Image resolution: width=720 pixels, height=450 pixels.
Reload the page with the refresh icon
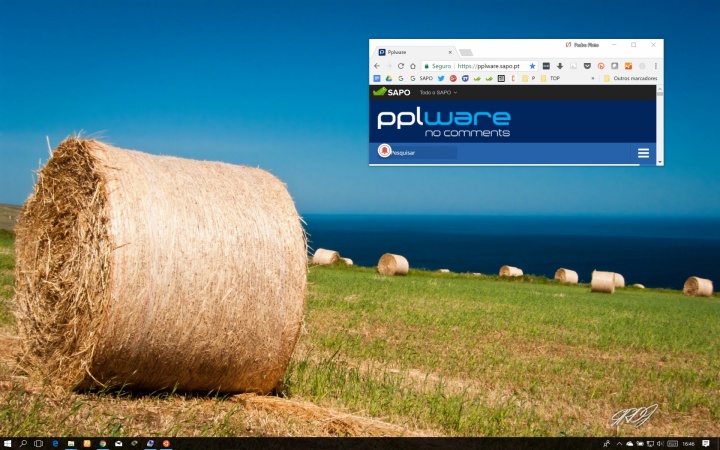(x=401, y=66)
